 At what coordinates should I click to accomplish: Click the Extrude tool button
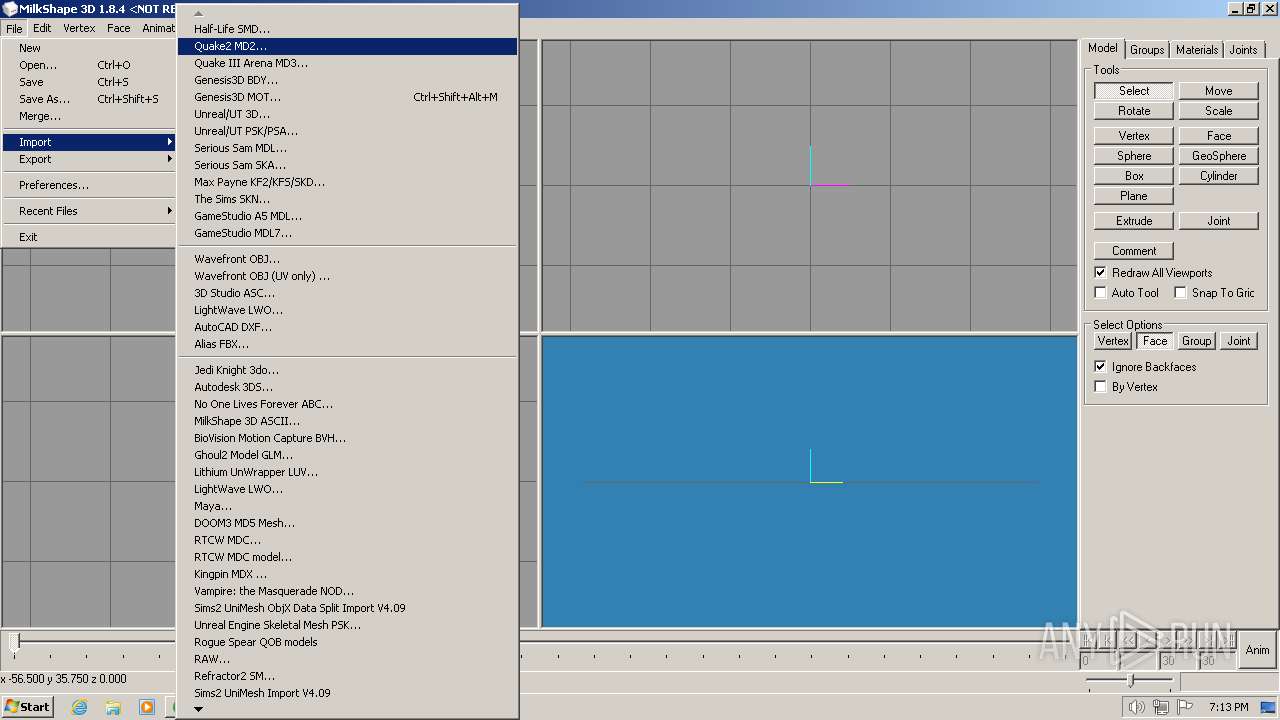tap(1134, 221)
